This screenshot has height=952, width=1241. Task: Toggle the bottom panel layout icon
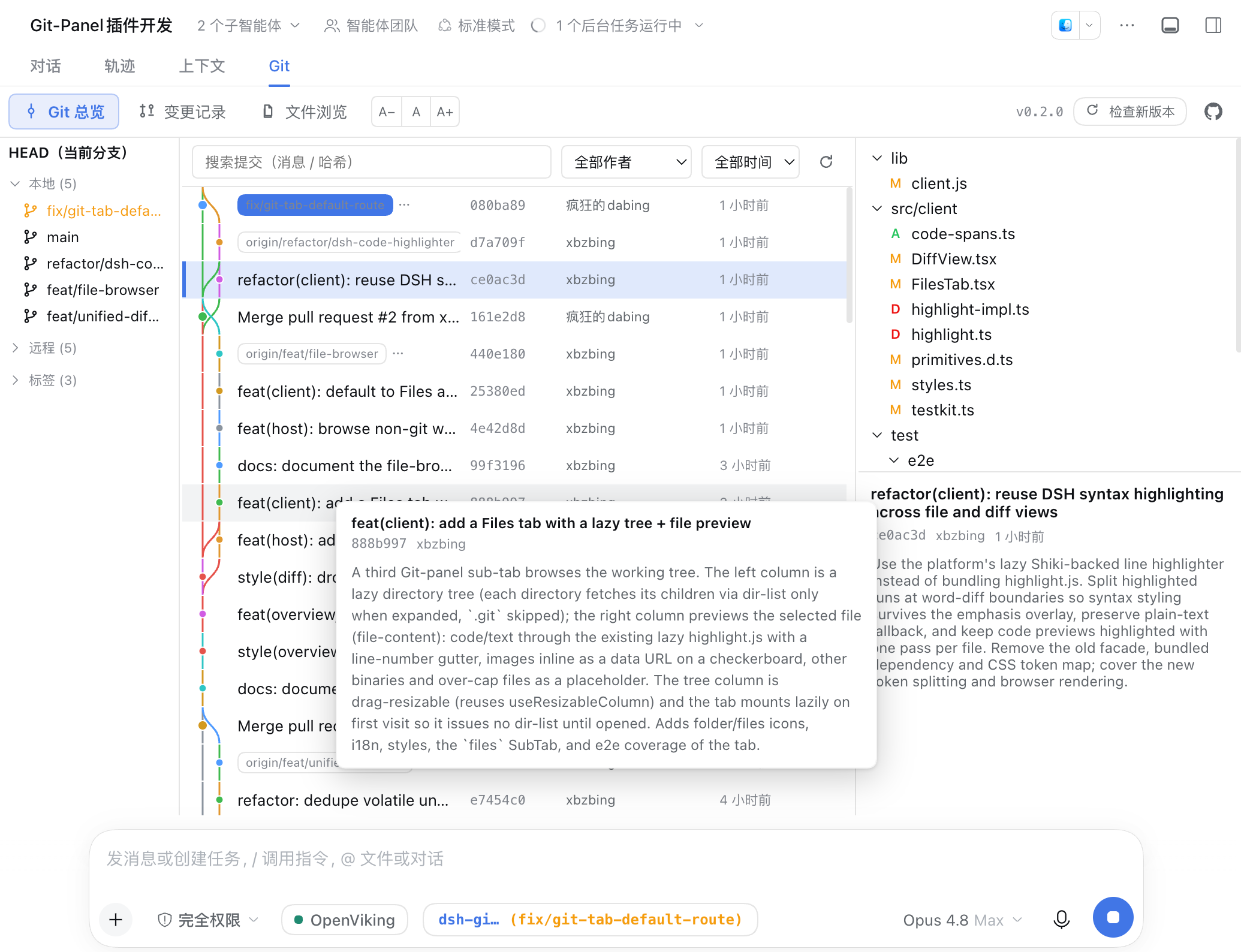coord(1170,25)
